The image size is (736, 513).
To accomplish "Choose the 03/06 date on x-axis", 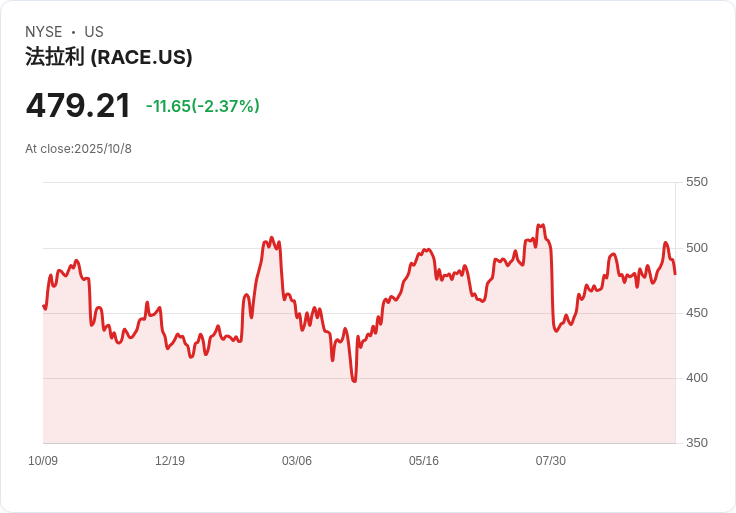I will 297,461.
